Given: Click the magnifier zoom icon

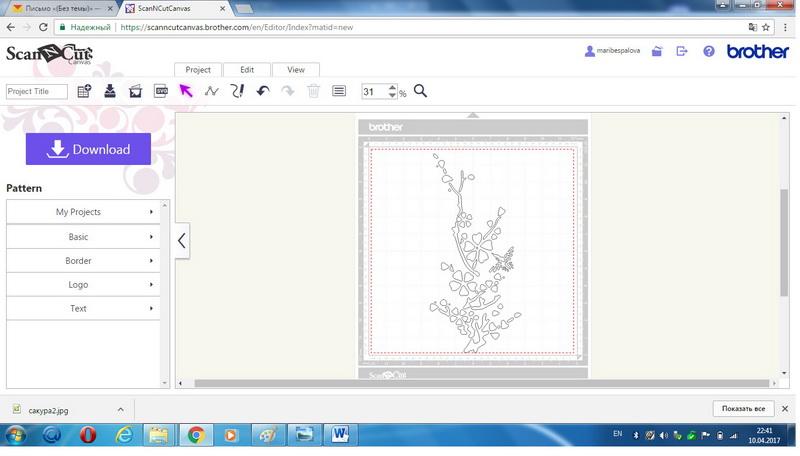Looking at the screenshot, I should tap(420, 91).
